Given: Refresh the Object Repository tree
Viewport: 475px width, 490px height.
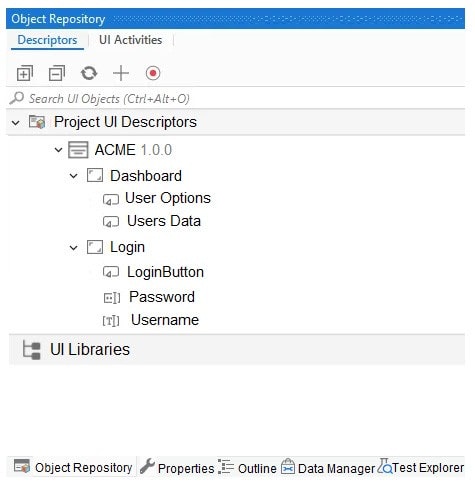Looking at the screenshot, I should coord(89,73).
